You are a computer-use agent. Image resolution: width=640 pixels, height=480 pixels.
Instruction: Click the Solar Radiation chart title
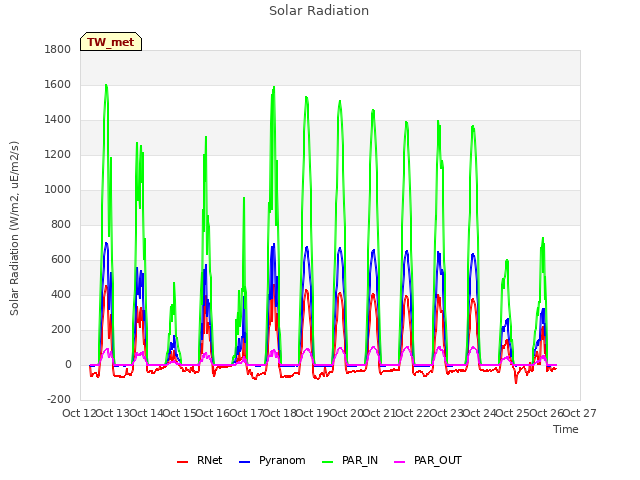[x=319, y=11]
